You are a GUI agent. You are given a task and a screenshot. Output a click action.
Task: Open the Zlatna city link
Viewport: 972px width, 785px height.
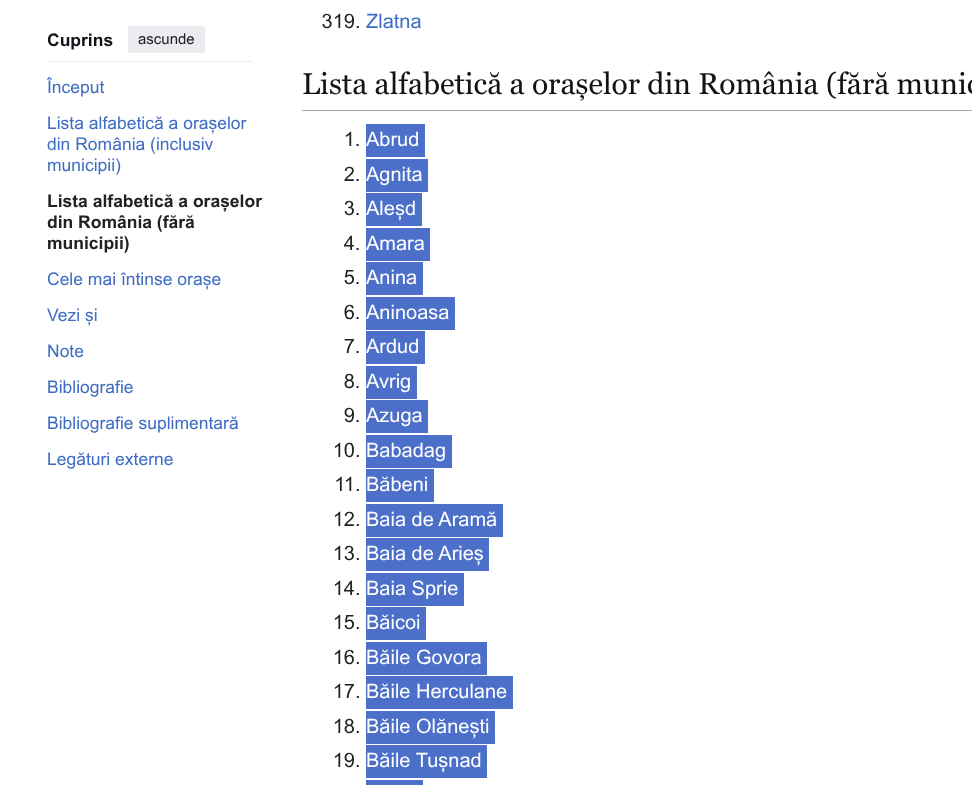point(393,22)
